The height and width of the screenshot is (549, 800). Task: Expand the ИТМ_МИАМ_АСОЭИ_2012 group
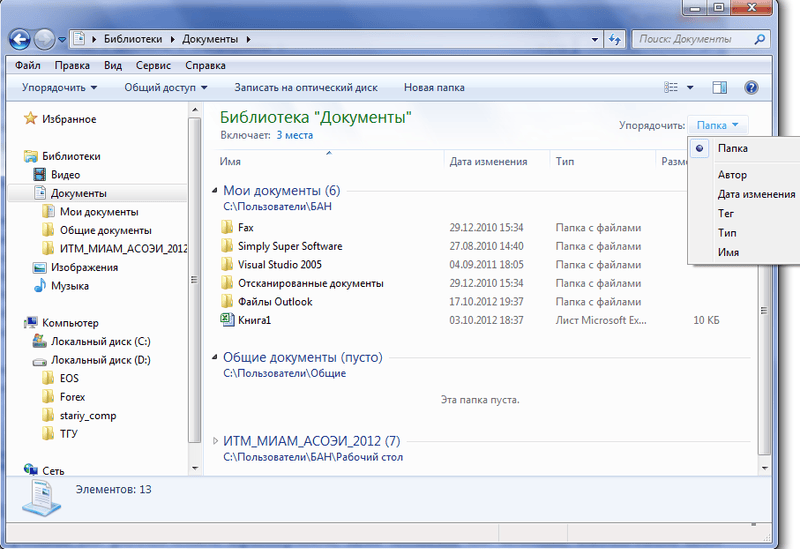(217, 441)
